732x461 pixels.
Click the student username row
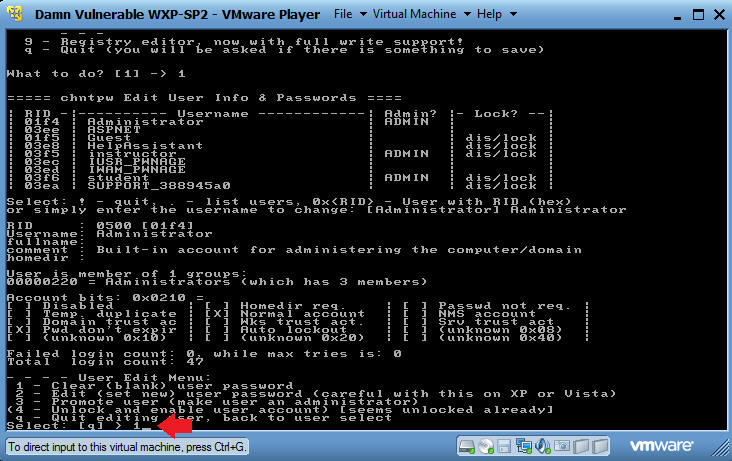(279, 178)
